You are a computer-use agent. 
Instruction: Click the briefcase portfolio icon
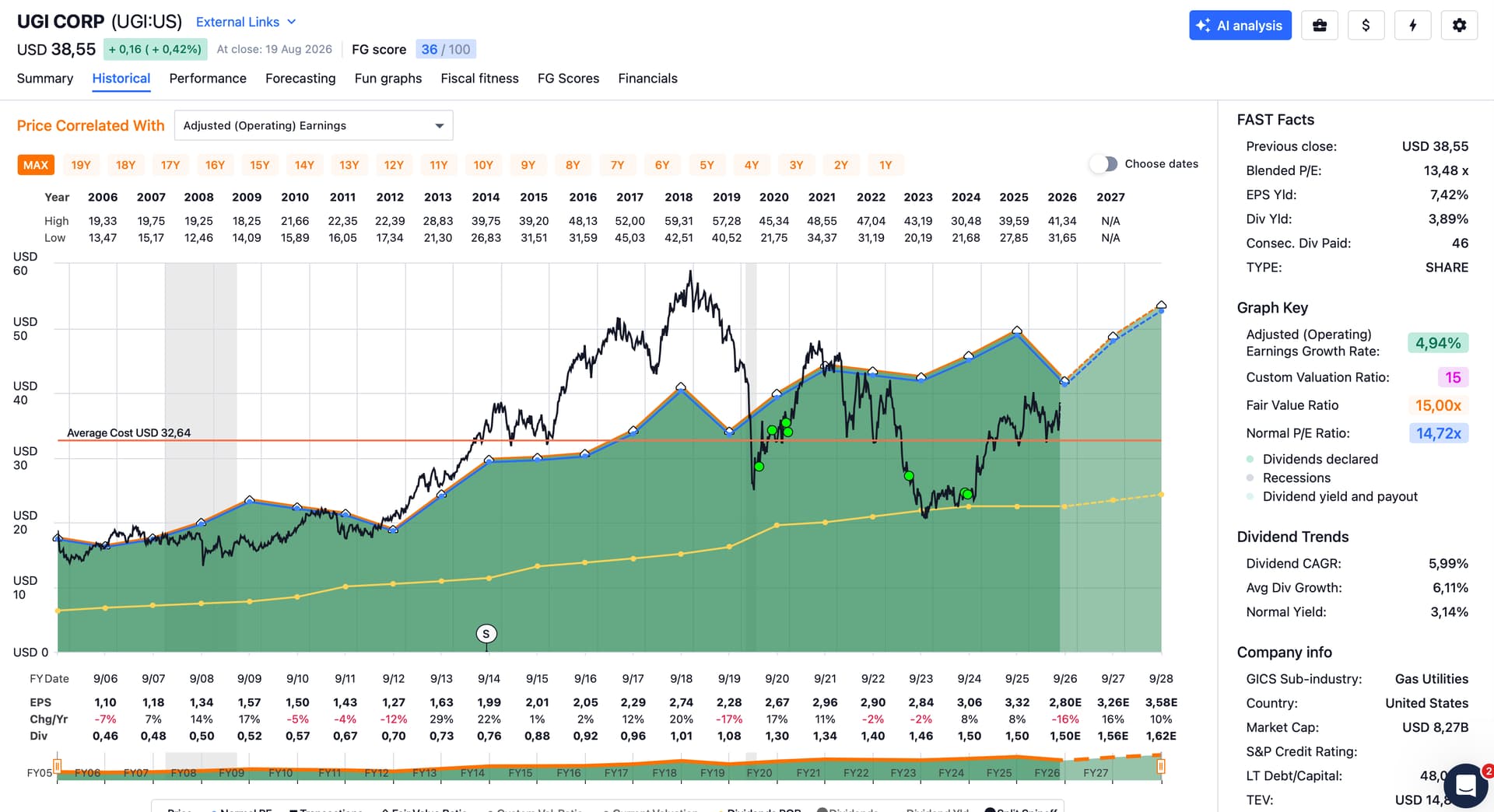tap(1320, 25)
